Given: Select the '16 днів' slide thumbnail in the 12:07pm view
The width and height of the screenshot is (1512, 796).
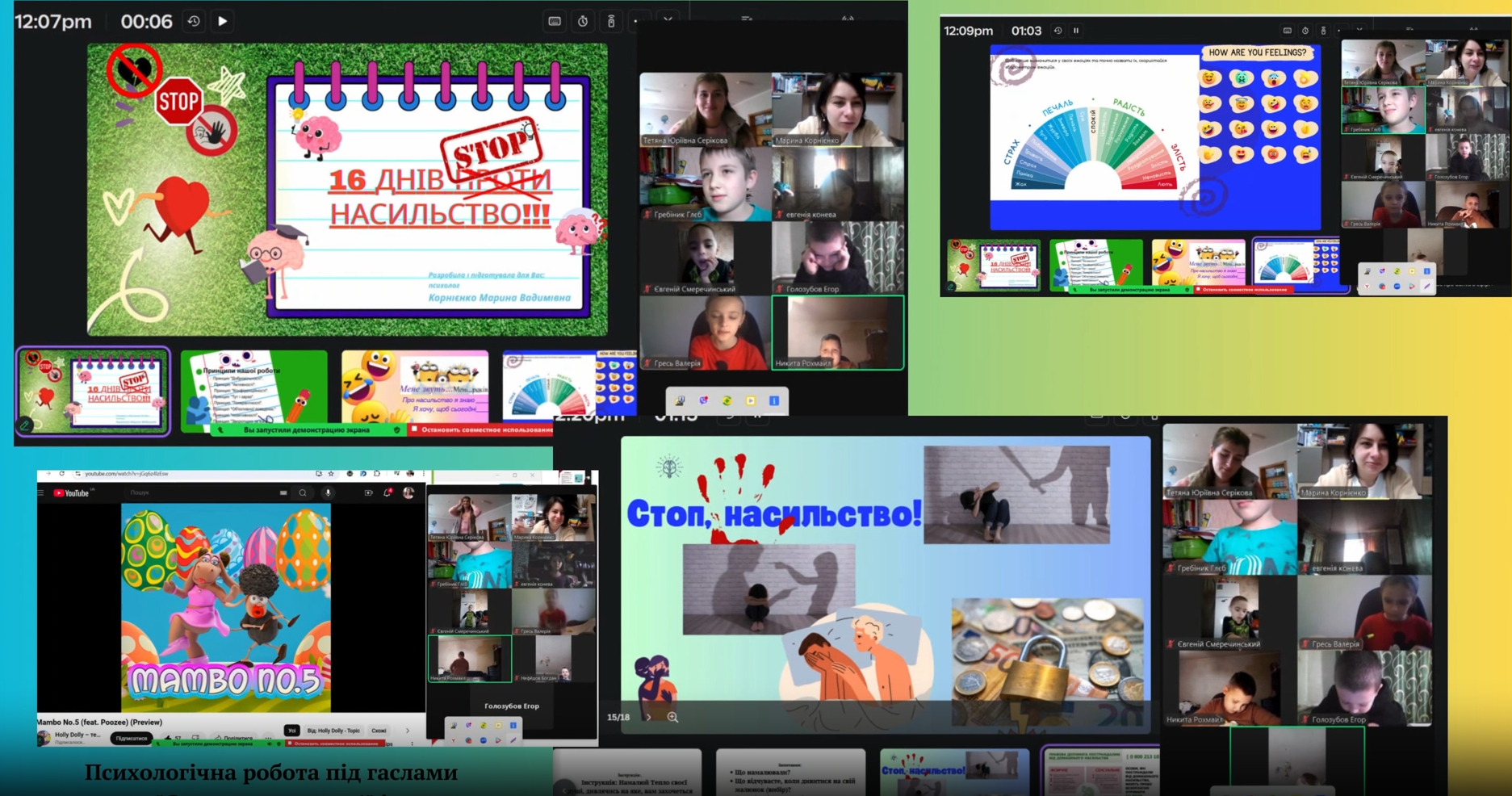Looking at the screenshot, I should click(x=93, y=391).
